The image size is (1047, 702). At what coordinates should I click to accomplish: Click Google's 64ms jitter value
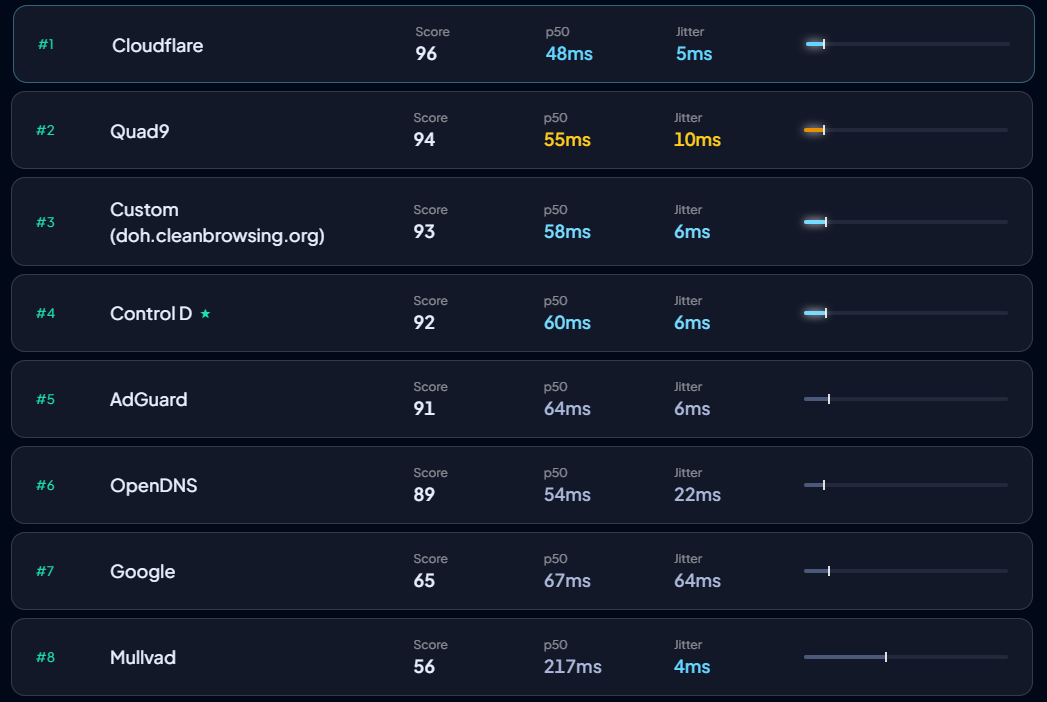697,580
